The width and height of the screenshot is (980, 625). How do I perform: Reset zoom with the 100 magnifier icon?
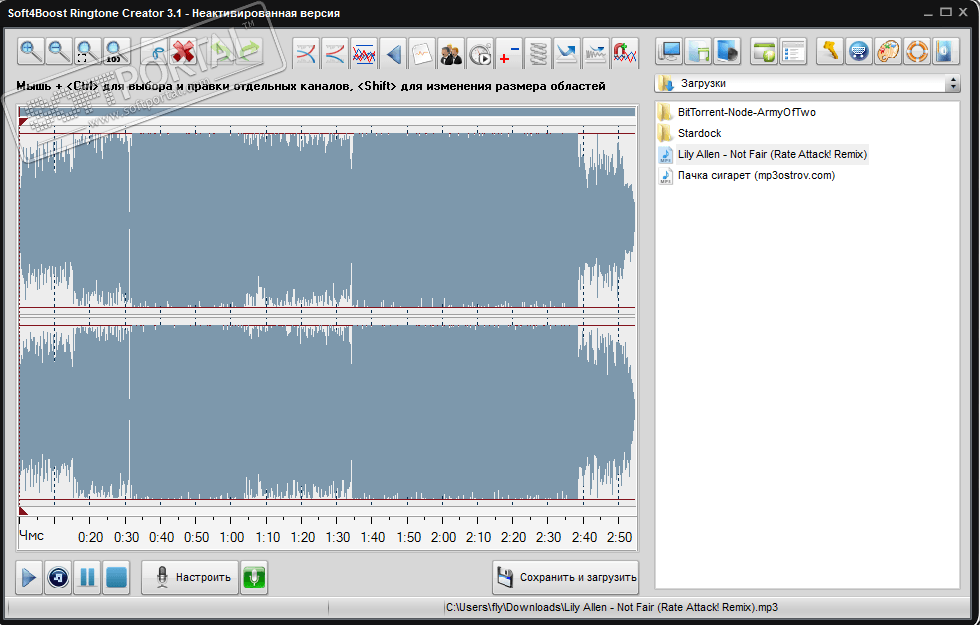[x=117, y=52]
